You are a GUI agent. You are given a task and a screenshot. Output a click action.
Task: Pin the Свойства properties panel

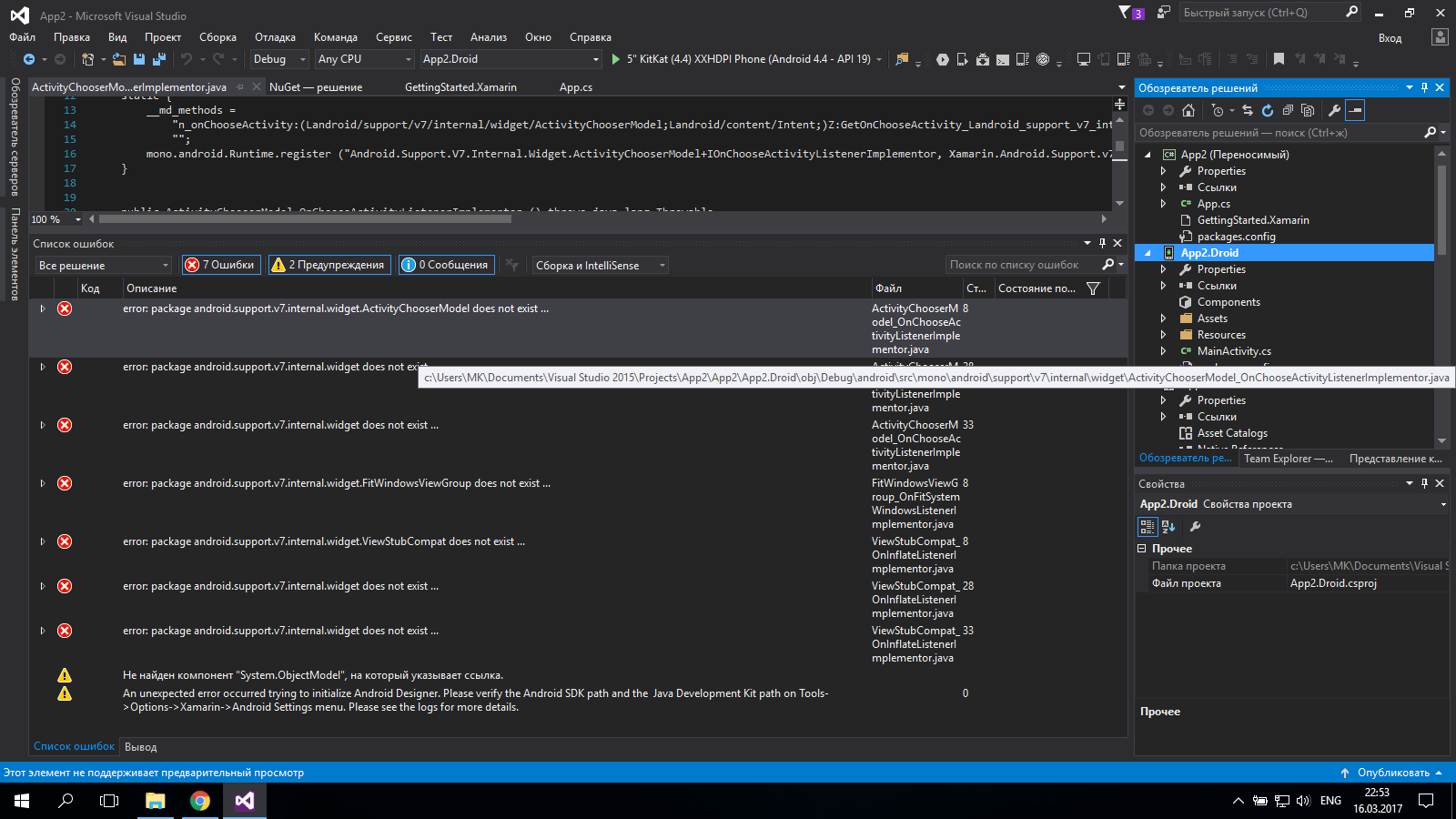pos(1424,483)
